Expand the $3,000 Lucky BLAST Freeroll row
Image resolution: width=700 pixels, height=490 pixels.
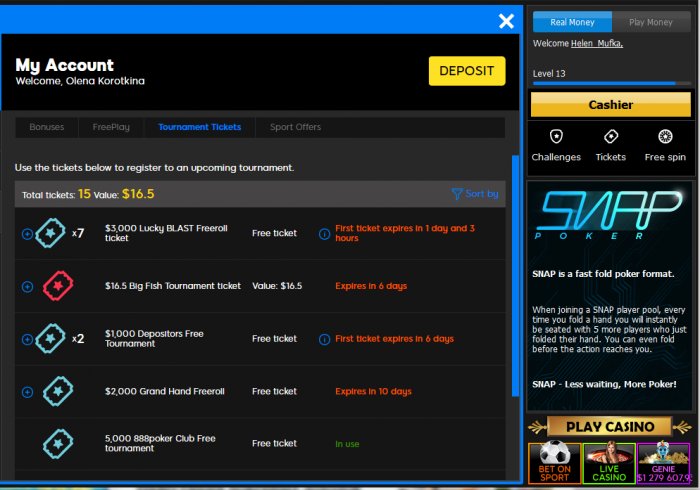coord(27,234)
